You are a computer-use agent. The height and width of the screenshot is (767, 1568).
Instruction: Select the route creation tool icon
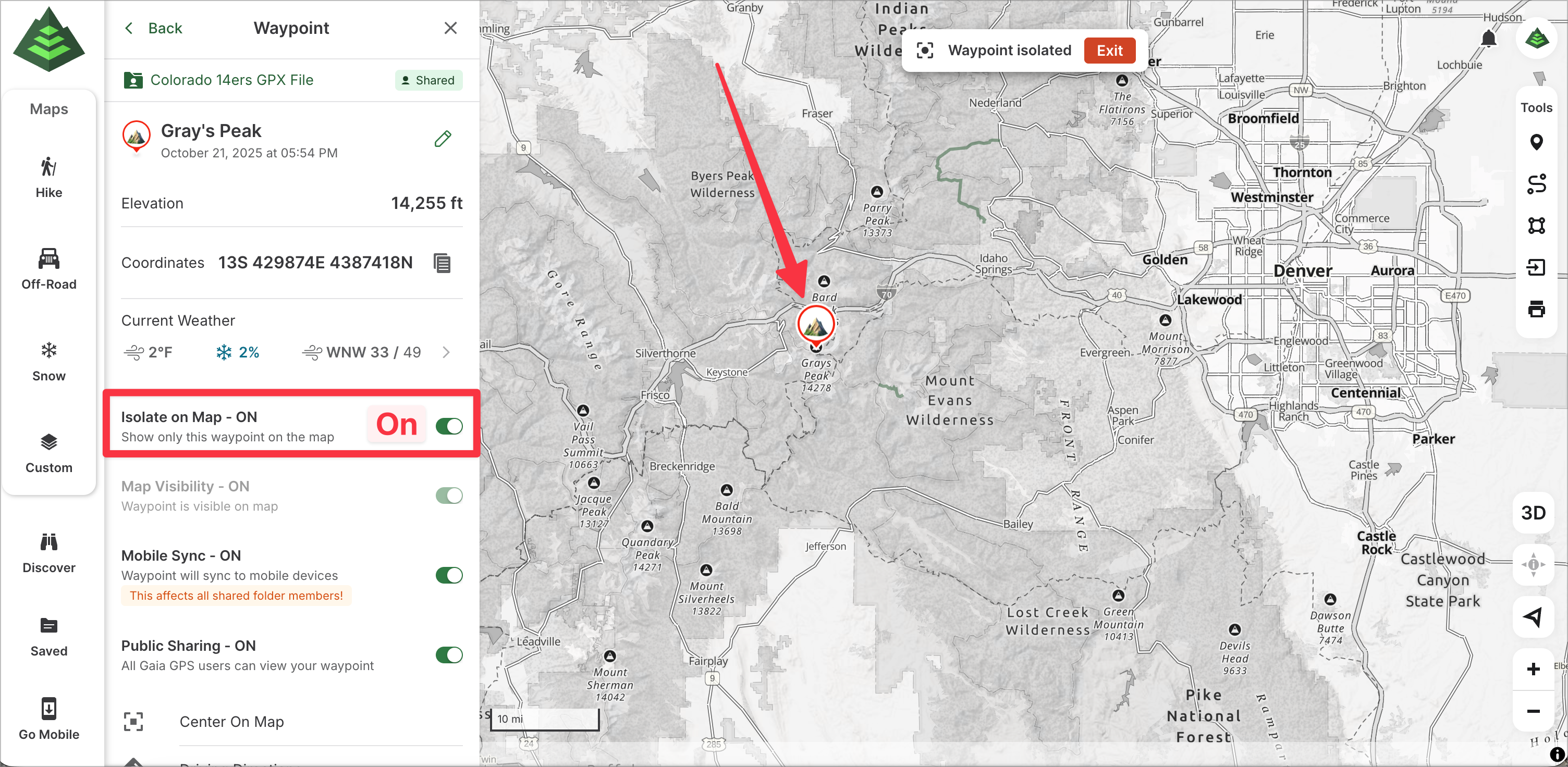tap(1536, 184)
